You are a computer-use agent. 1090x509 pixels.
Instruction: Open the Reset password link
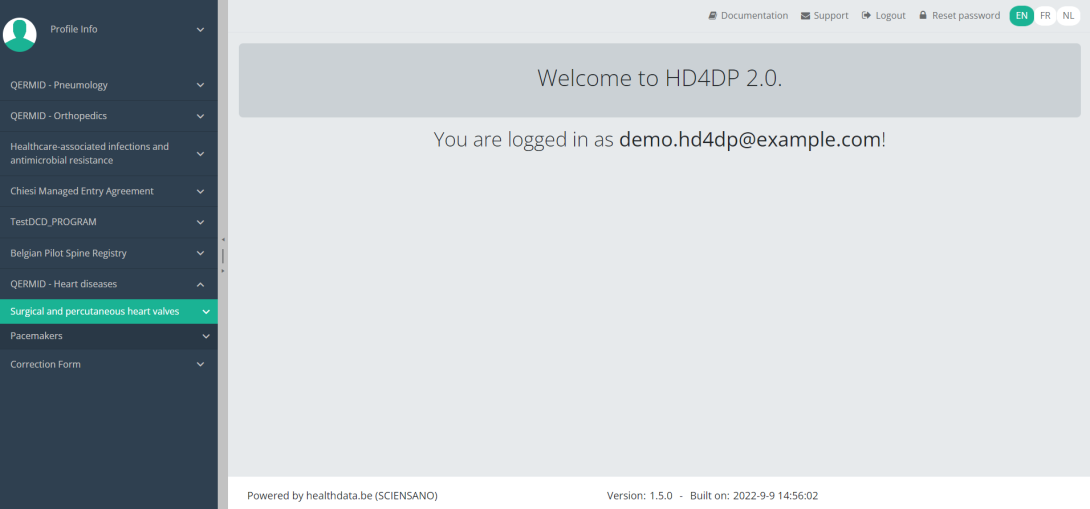click(x=965, y=16)
